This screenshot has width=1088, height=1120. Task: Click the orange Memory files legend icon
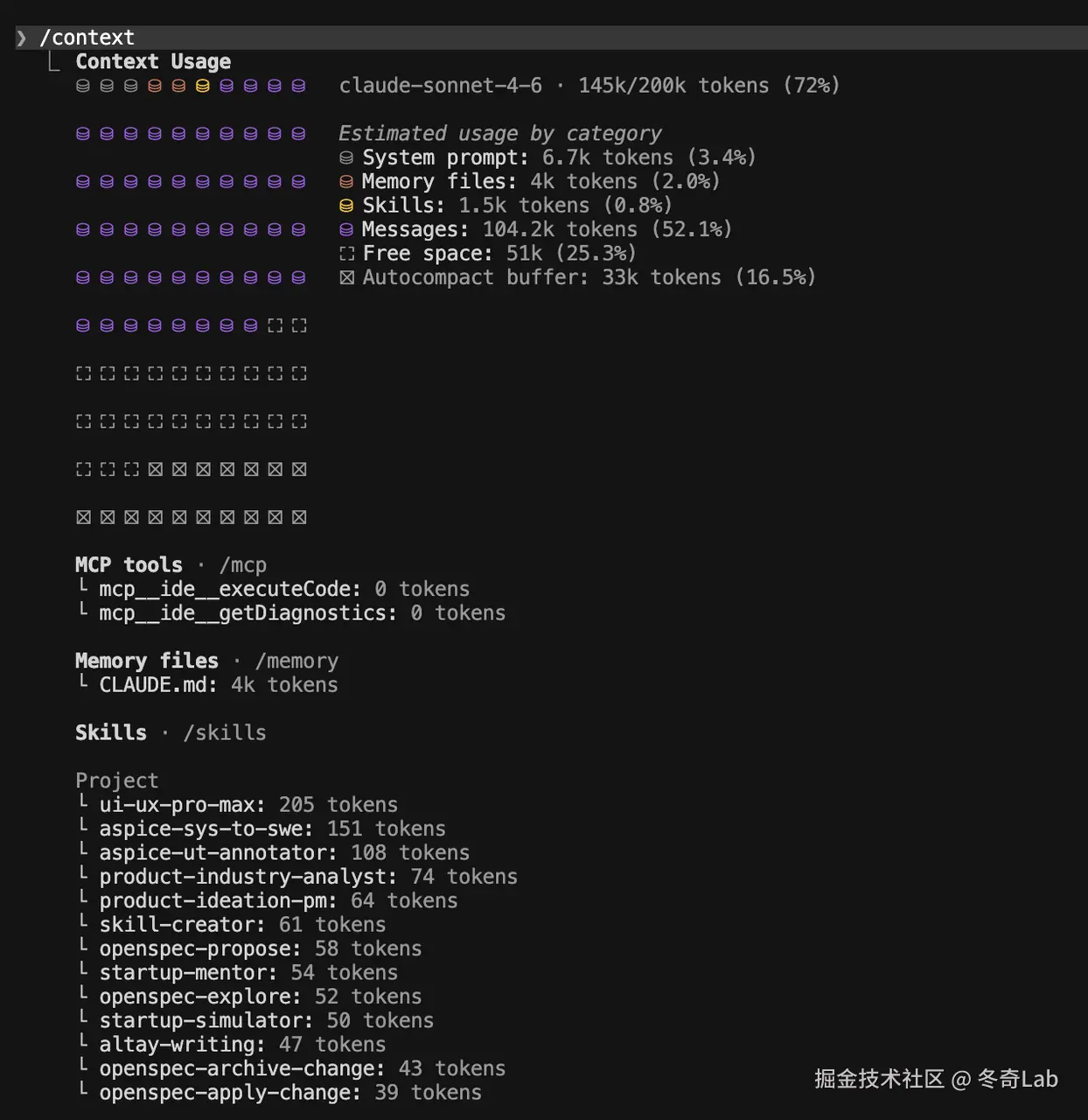(346, 182)
